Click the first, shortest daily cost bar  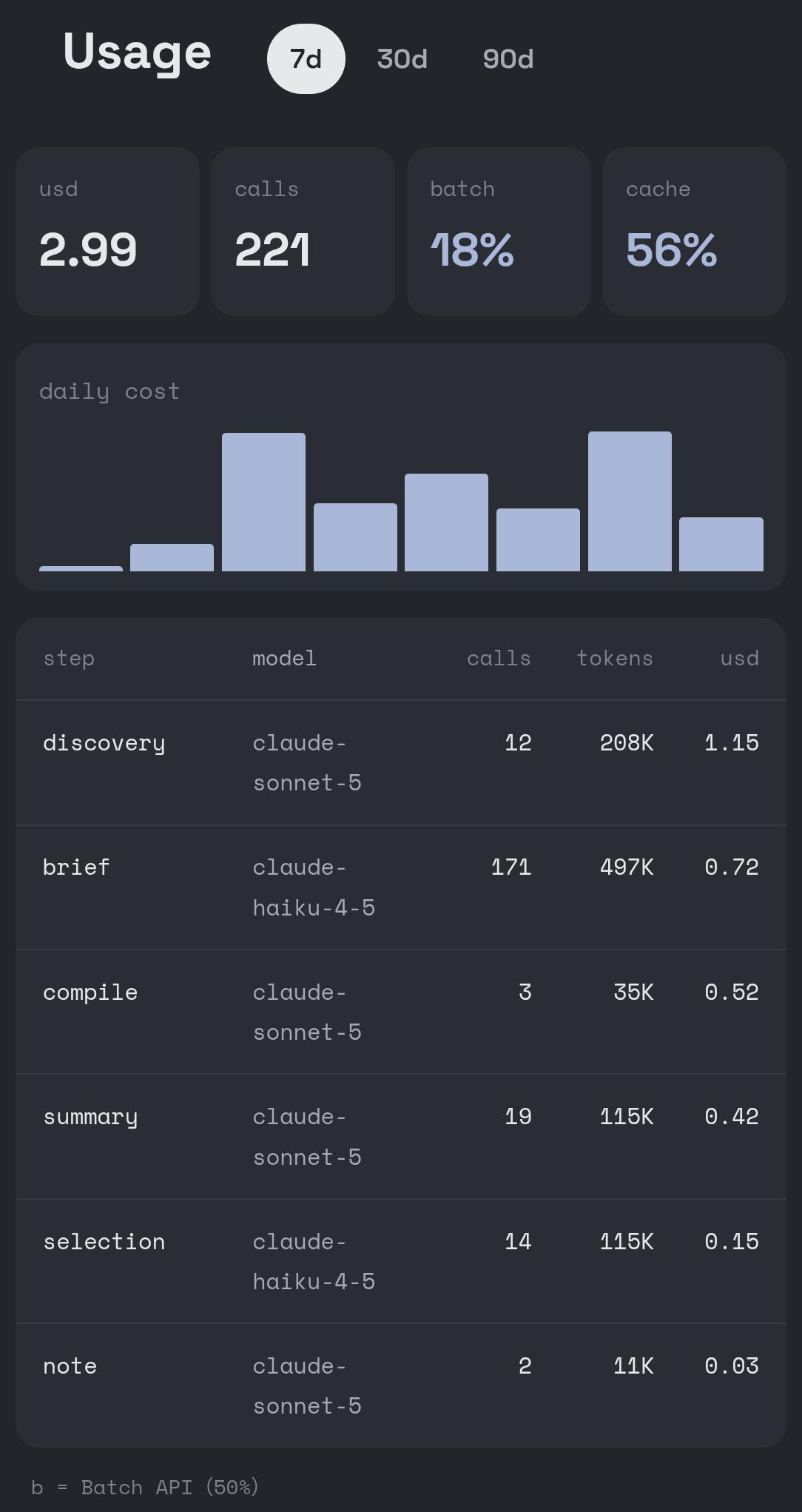tap(81, 568)
